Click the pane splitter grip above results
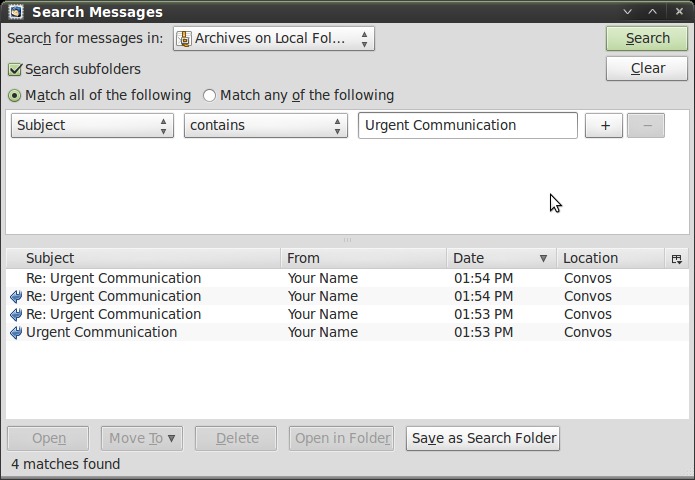Viewport: 695px width, 480px height. point(348,240)
